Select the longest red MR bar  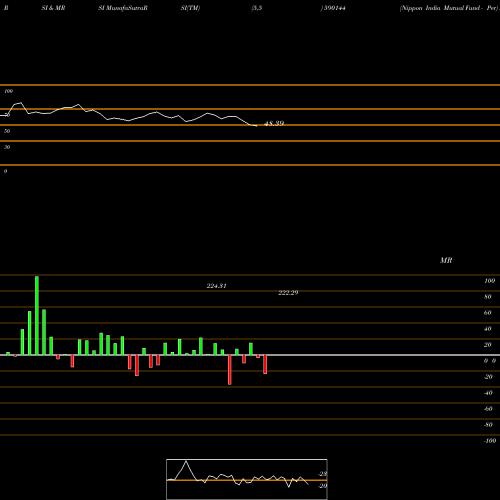[229, 370]
